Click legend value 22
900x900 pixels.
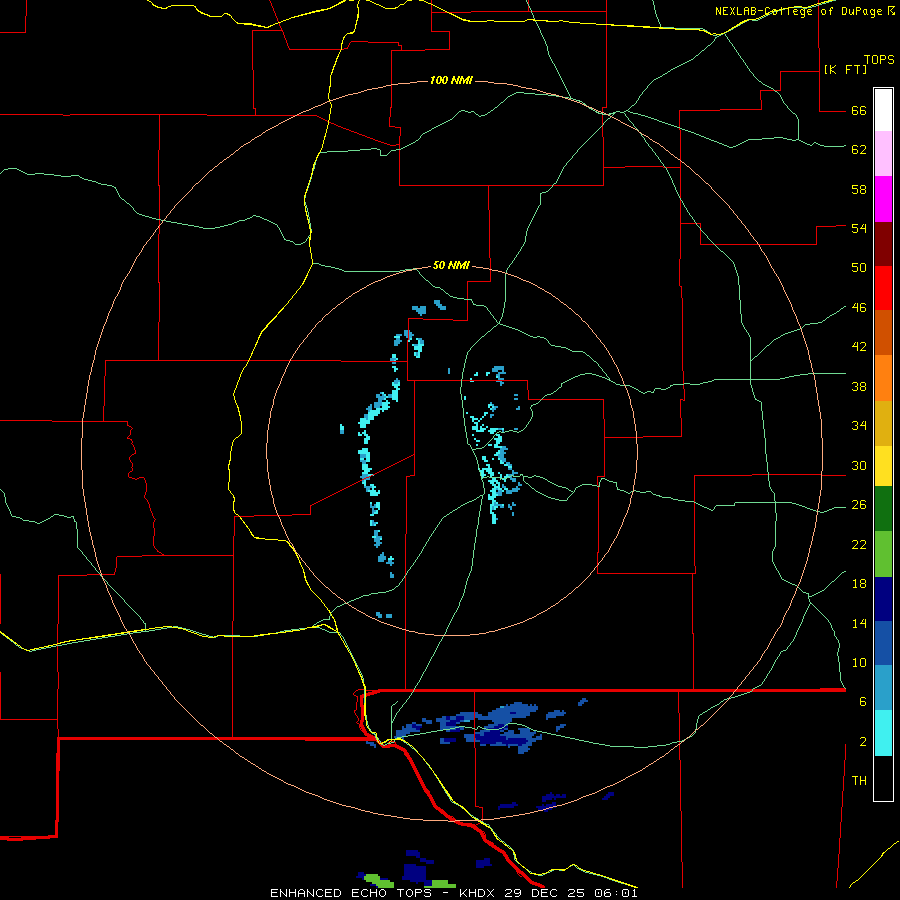coord(859,545)
